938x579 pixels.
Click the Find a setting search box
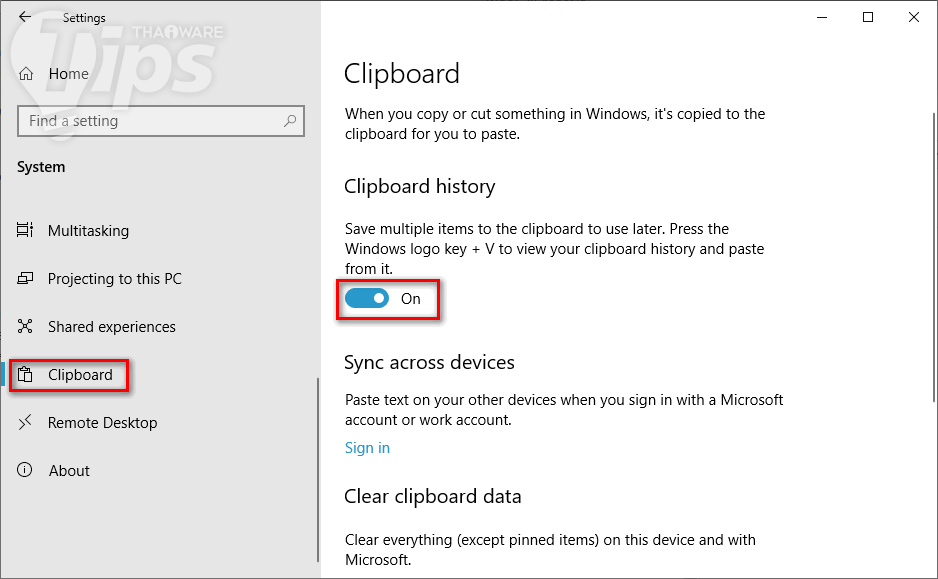click(x=150, y=121)
